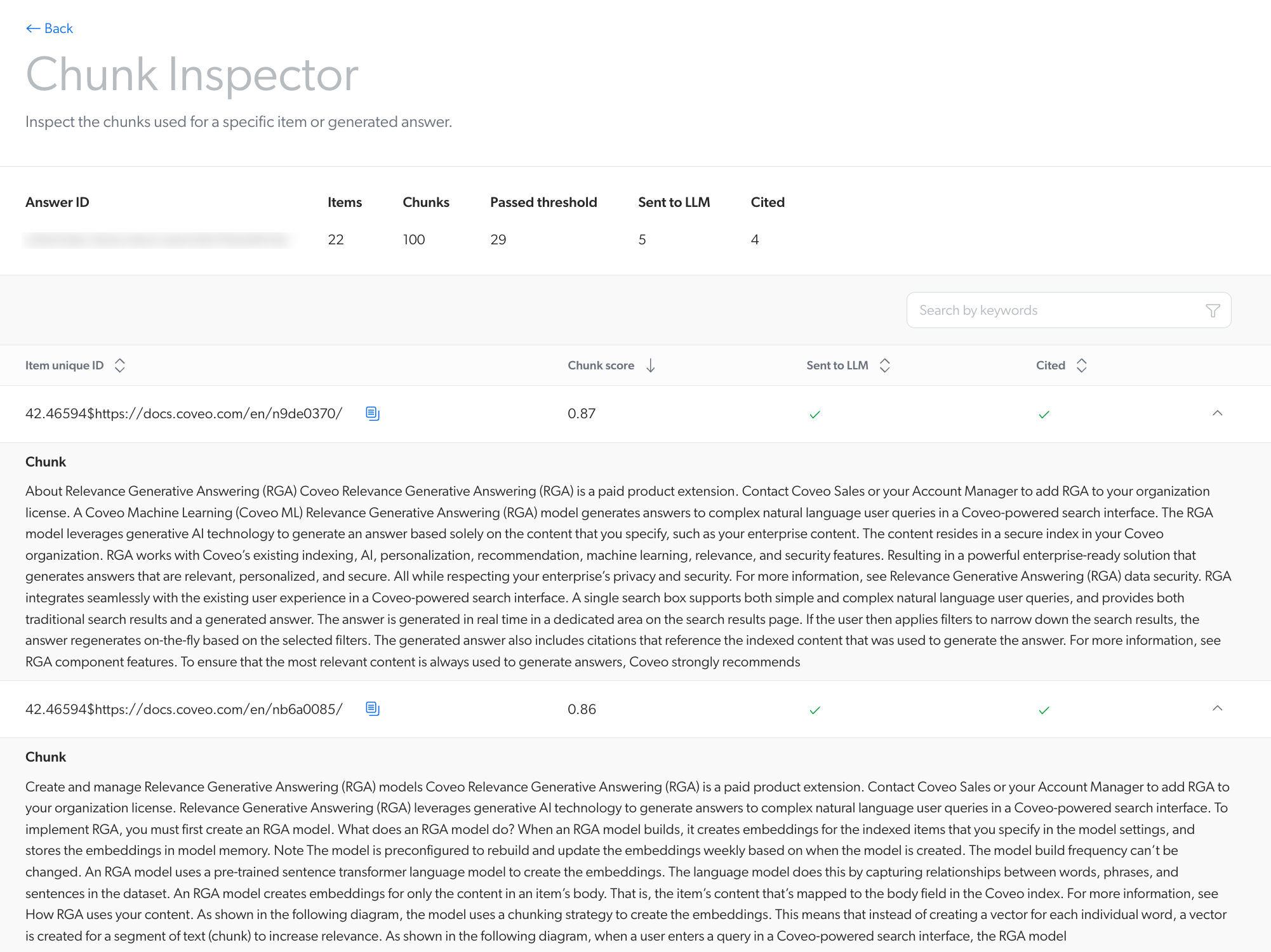Click the filter icon next to search bar
The width and height of the screenshot is (1271, 952).
(1213, 310)
